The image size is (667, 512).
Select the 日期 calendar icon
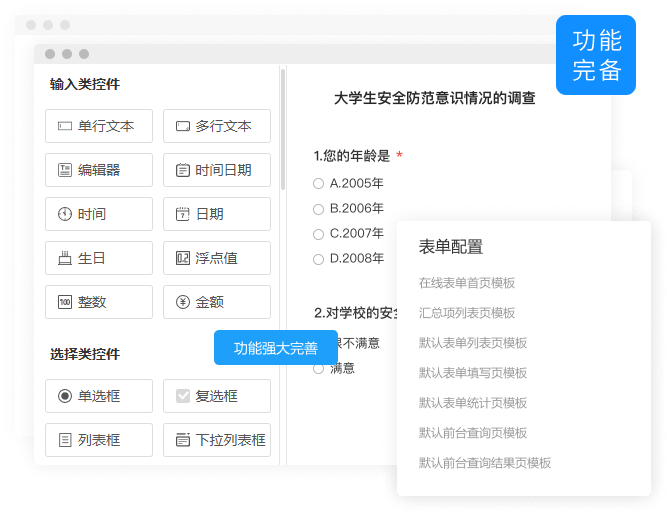pyautogui.click(x=183, y=214)
